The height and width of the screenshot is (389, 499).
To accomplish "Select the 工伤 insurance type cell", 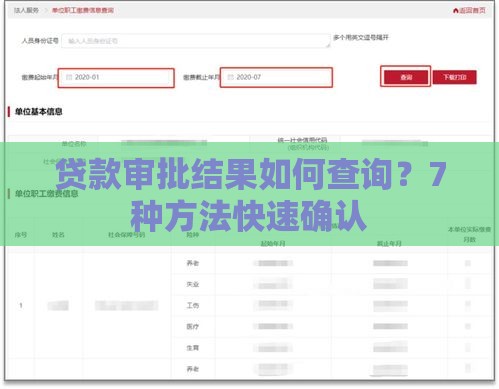I will coord(193,305).
